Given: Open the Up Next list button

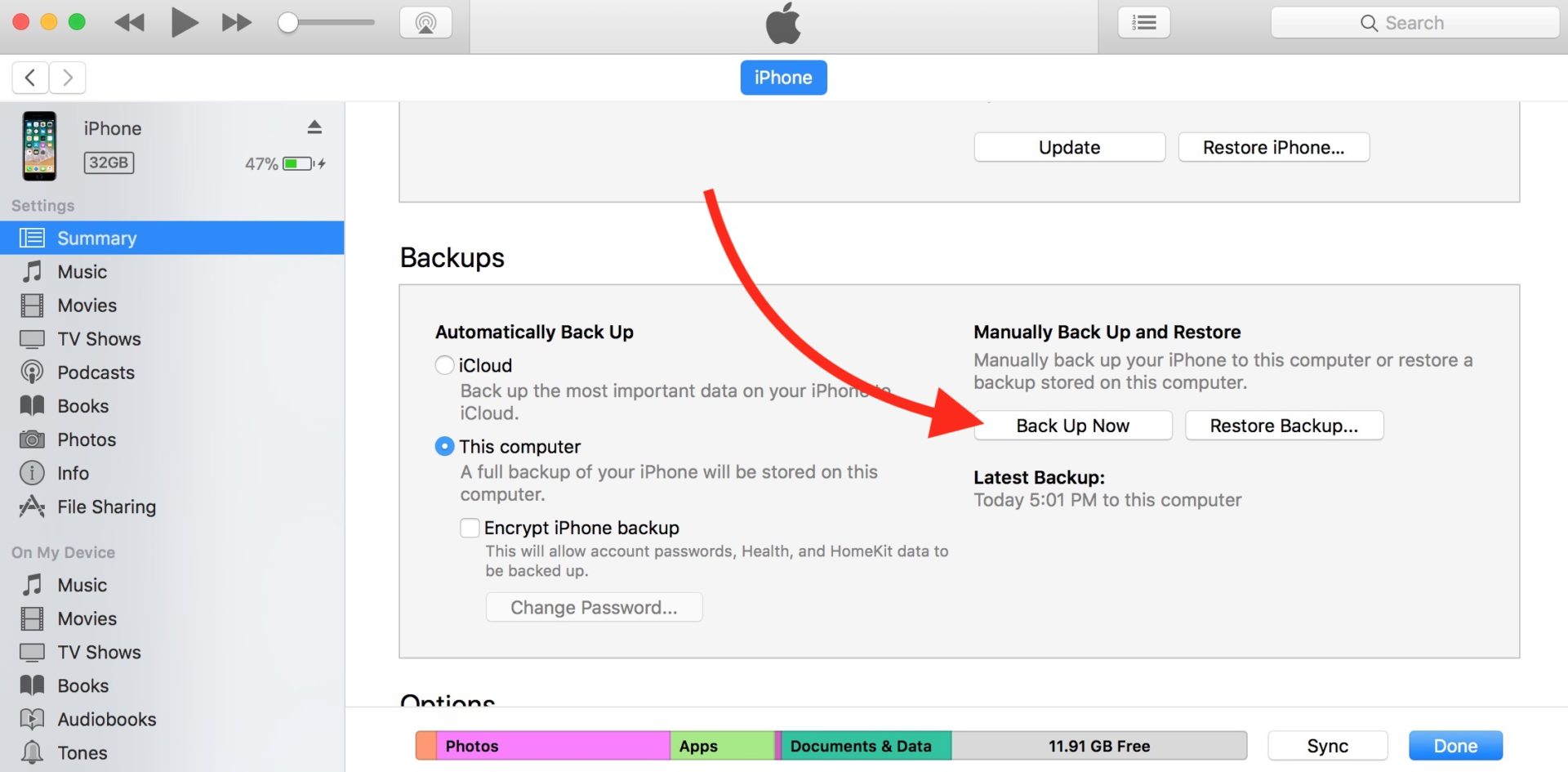Looking at the screenshot, I should point(1143,22).
